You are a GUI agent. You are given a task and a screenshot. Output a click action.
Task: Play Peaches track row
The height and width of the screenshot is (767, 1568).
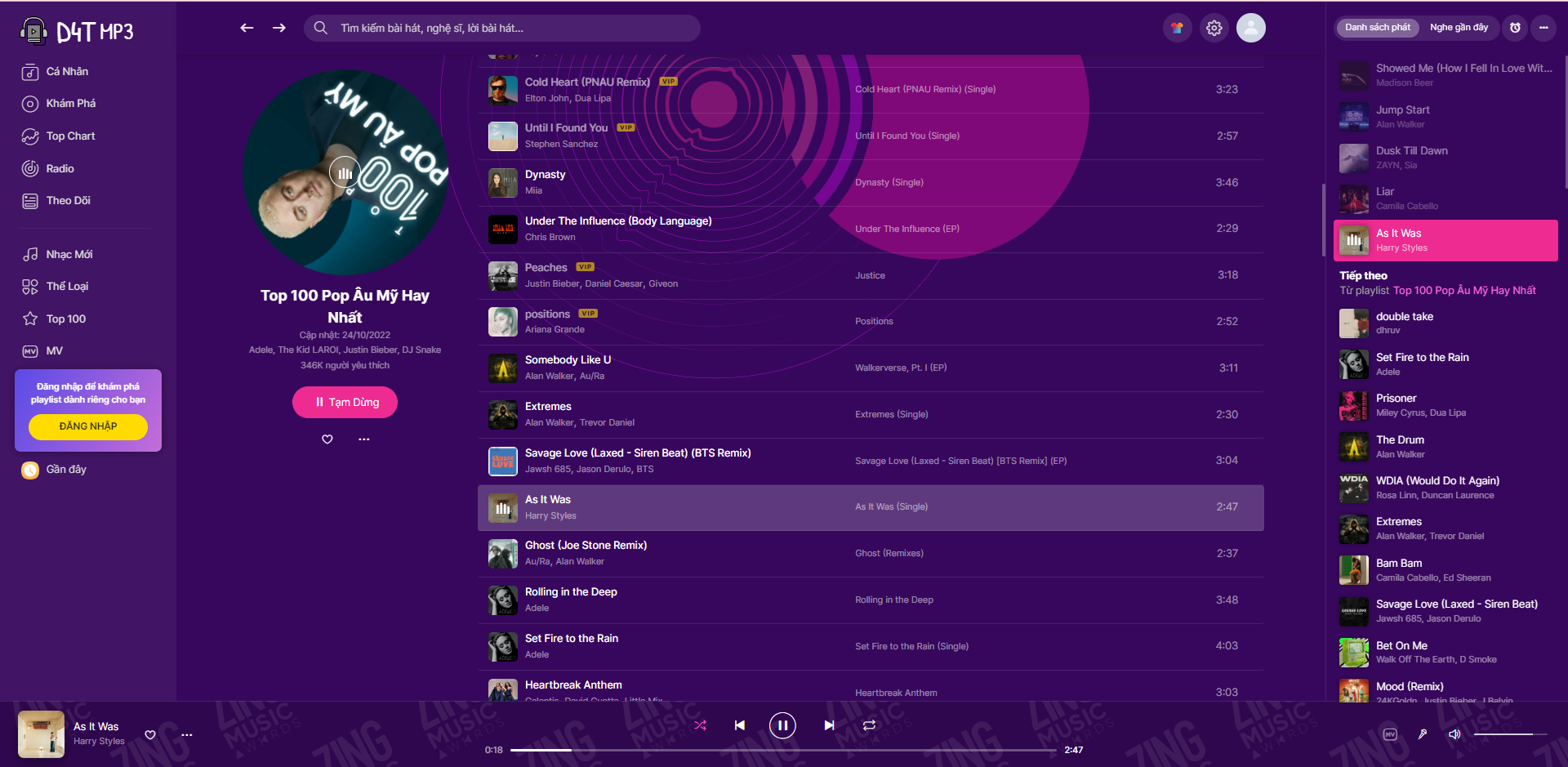click(871, 275)
